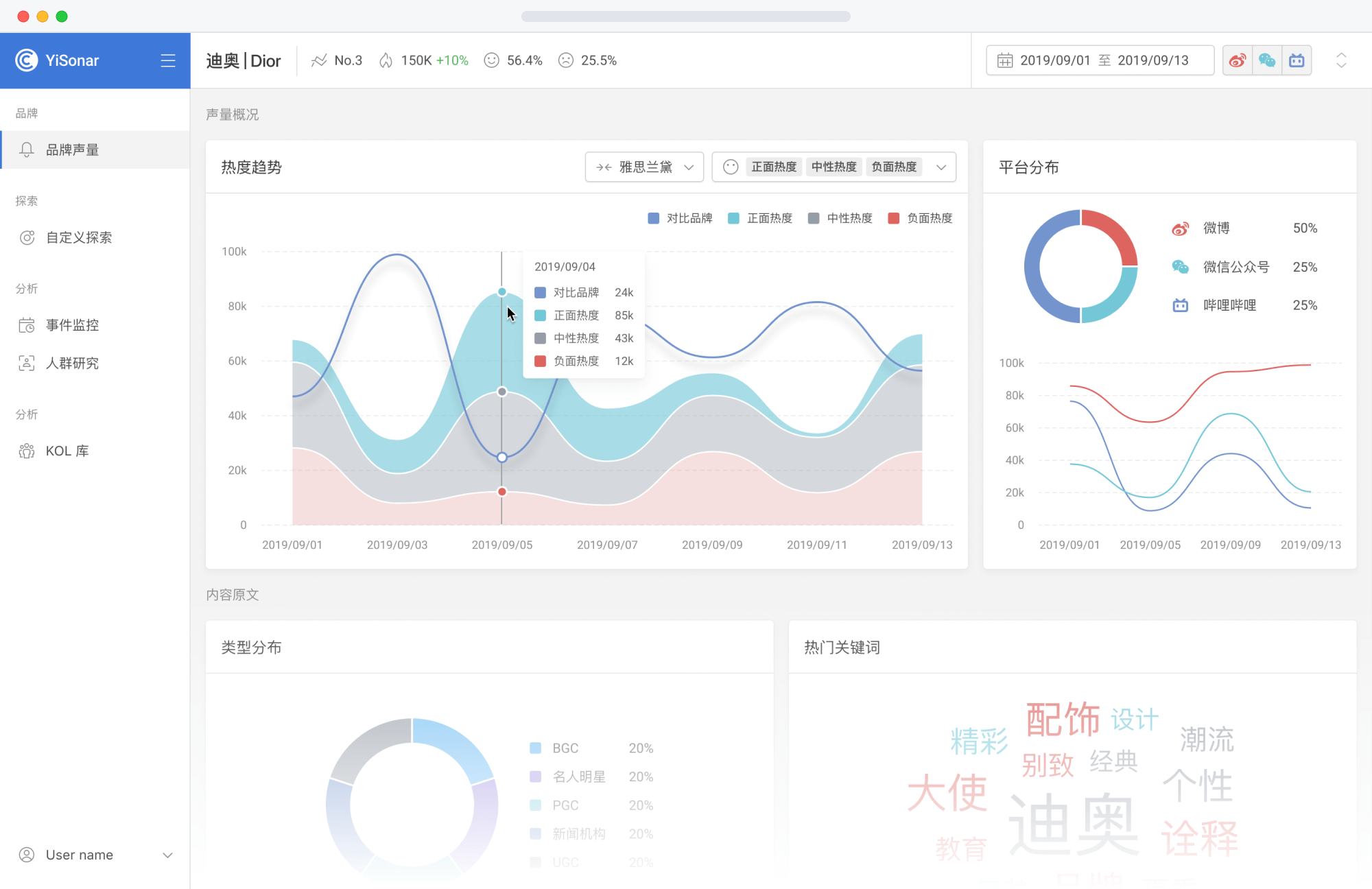
Task: Click the smiley face icon beside 56.4%
Action: [492, 60]
